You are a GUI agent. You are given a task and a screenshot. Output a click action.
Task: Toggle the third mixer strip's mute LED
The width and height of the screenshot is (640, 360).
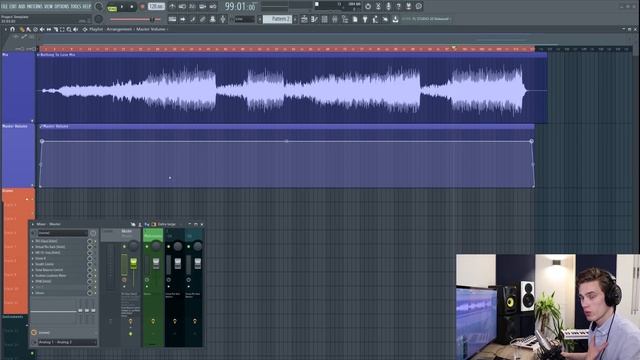pyautogui.click(x=169, y=247)
